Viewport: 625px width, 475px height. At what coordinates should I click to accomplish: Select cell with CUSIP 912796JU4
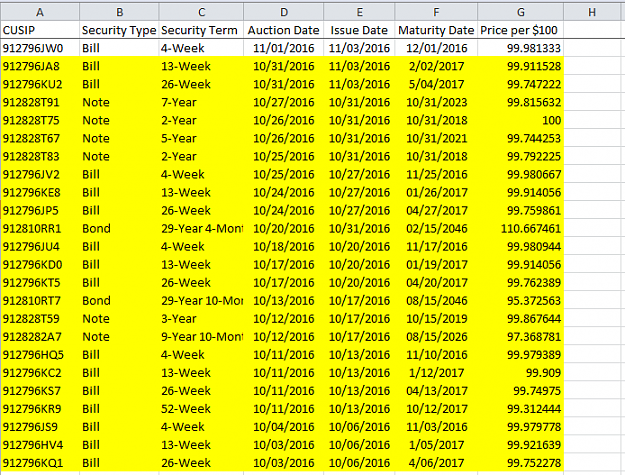[40, 246]
